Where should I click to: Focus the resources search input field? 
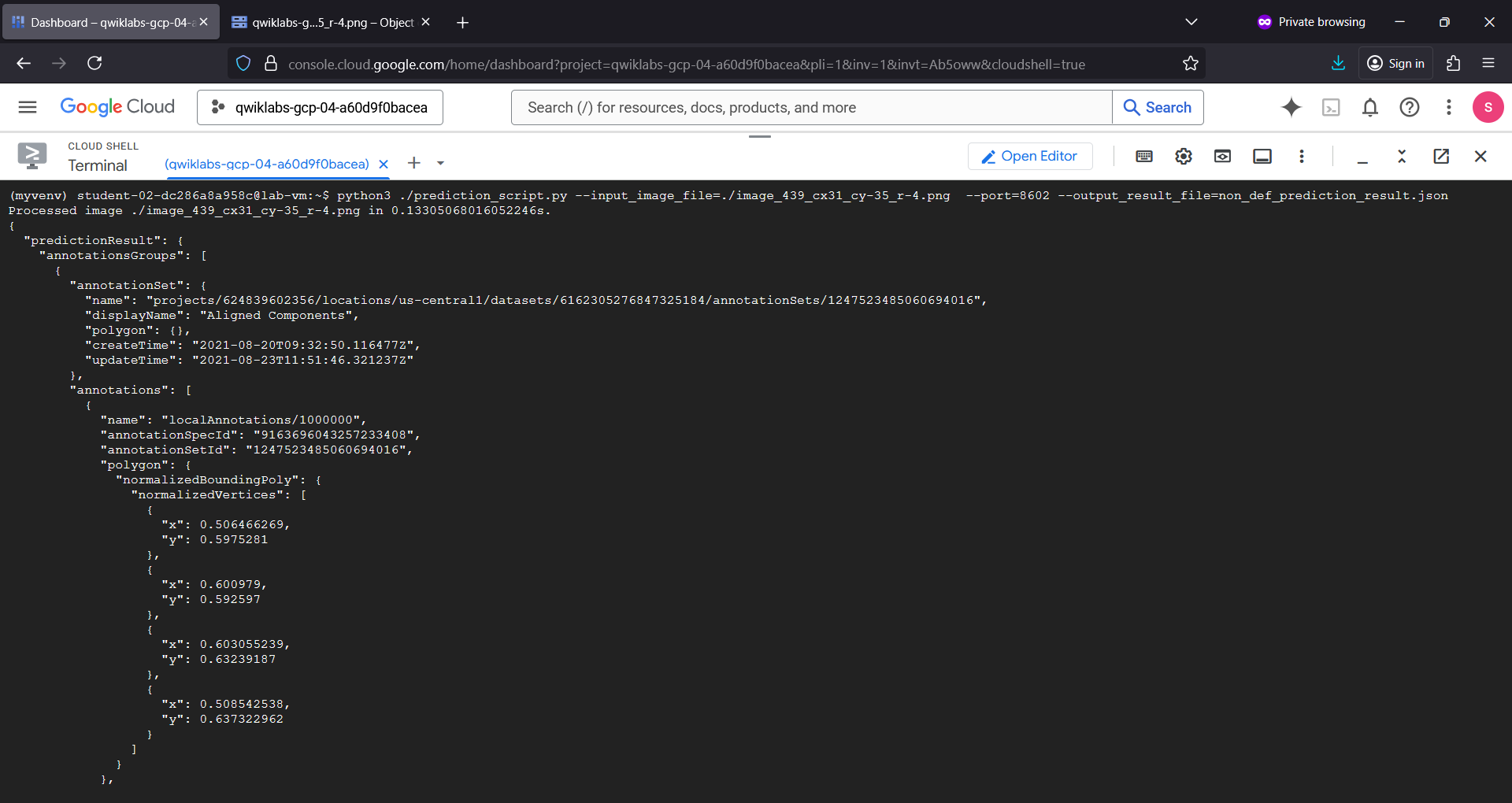click(812, 107)
